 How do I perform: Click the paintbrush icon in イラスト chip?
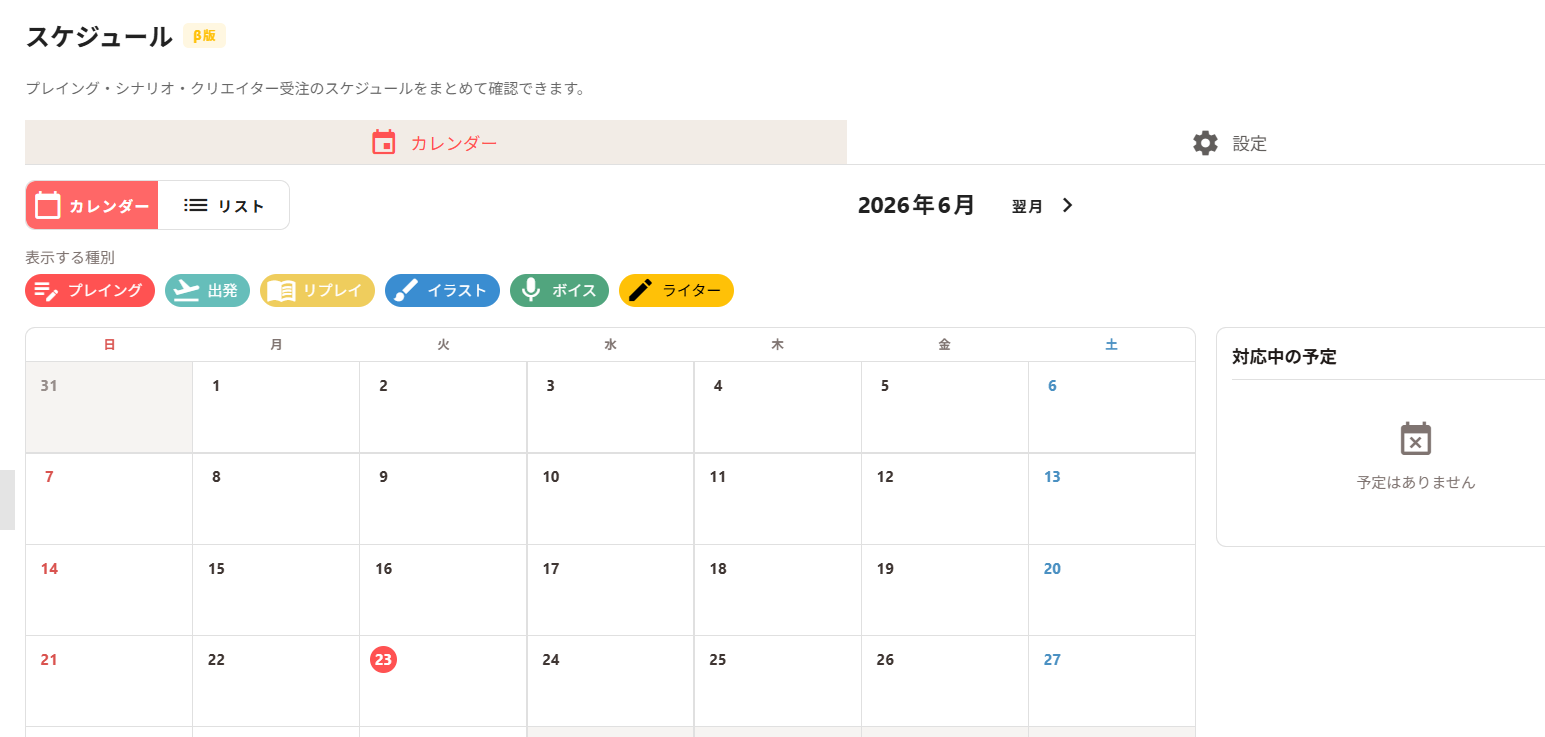[x=406, y=291]
